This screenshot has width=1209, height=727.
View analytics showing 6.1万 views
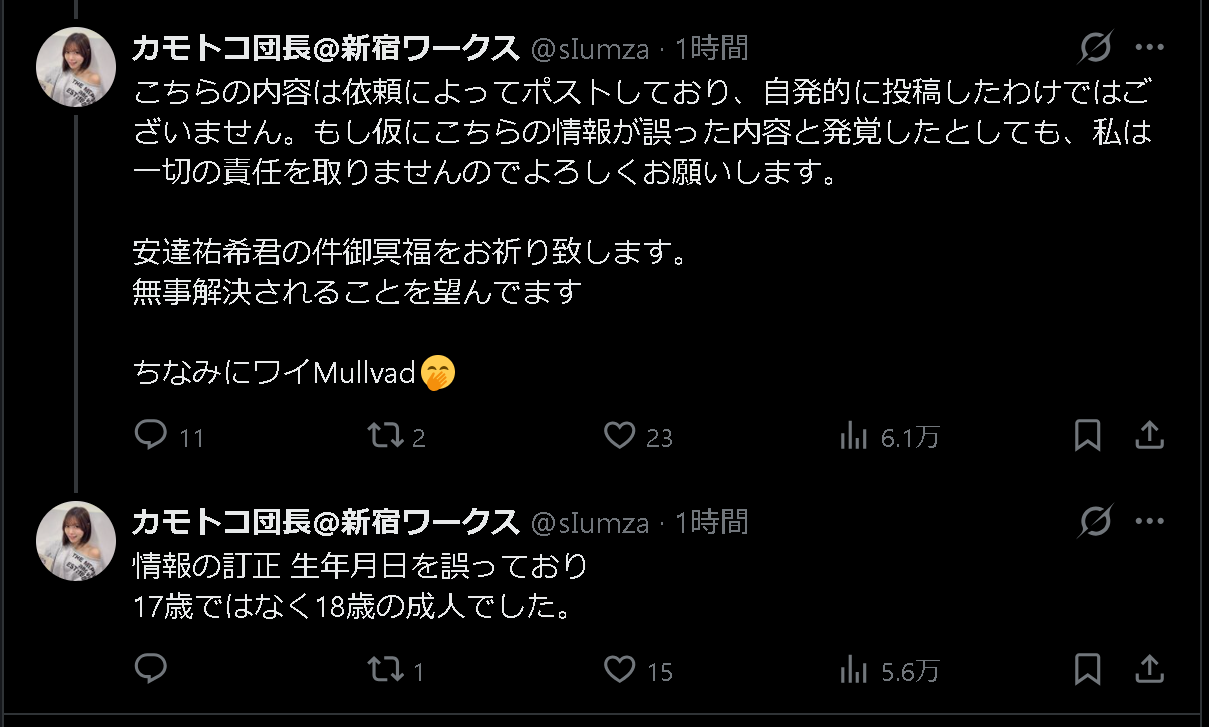pos(853,435)
